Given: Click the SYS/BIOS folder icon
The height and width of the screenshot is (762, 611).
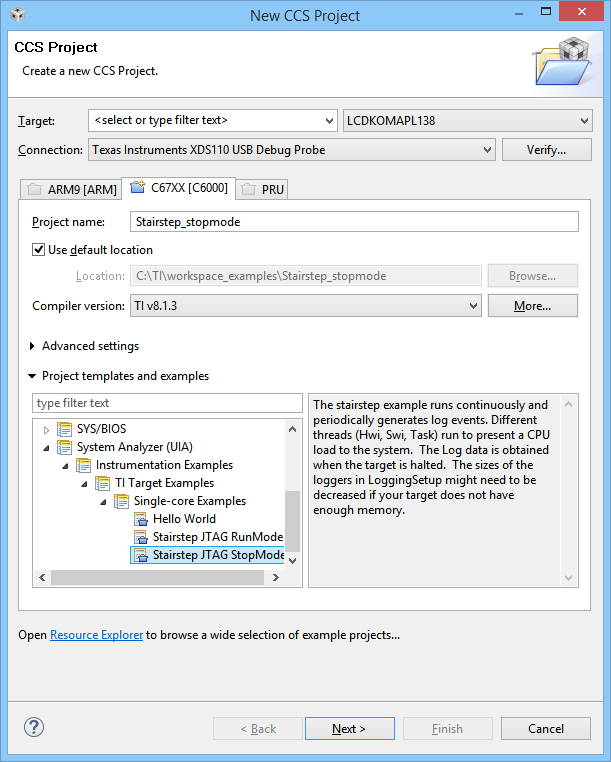Looking at the screenshot, I should click(65, 429).
